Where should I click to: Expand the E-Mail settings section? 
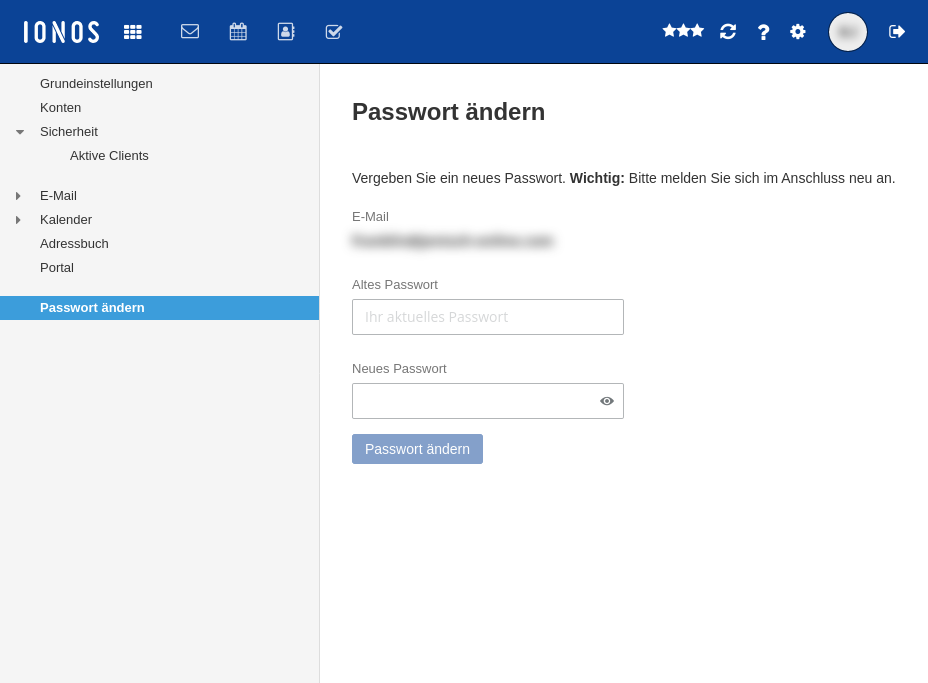[18, 195]
